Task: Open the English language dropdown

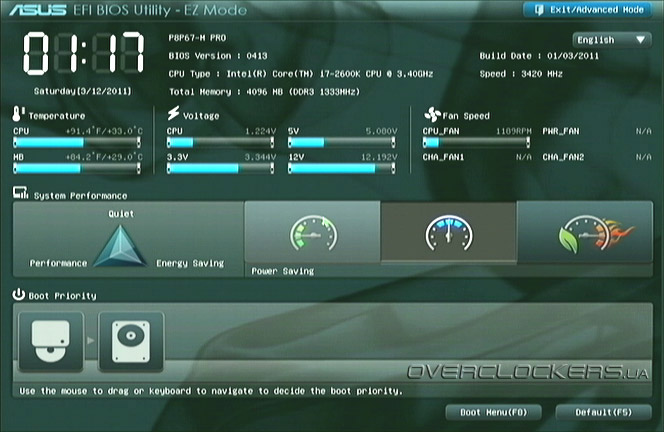Action: tap(611, 40)
